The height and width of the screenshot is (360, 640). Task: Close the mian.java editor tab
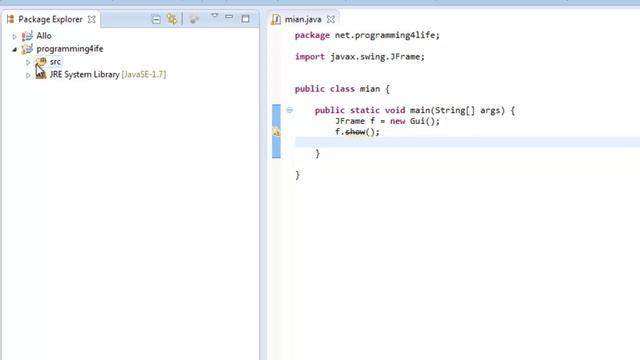[x=331, y=19]
